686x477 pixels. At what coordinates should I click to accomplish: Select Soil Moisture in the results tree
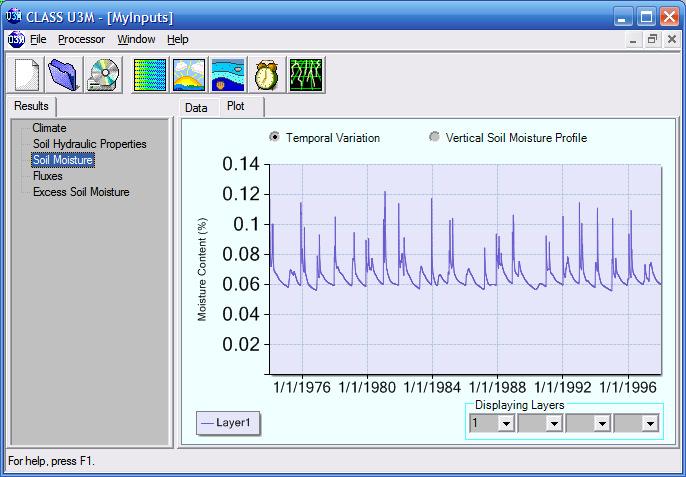63,160
